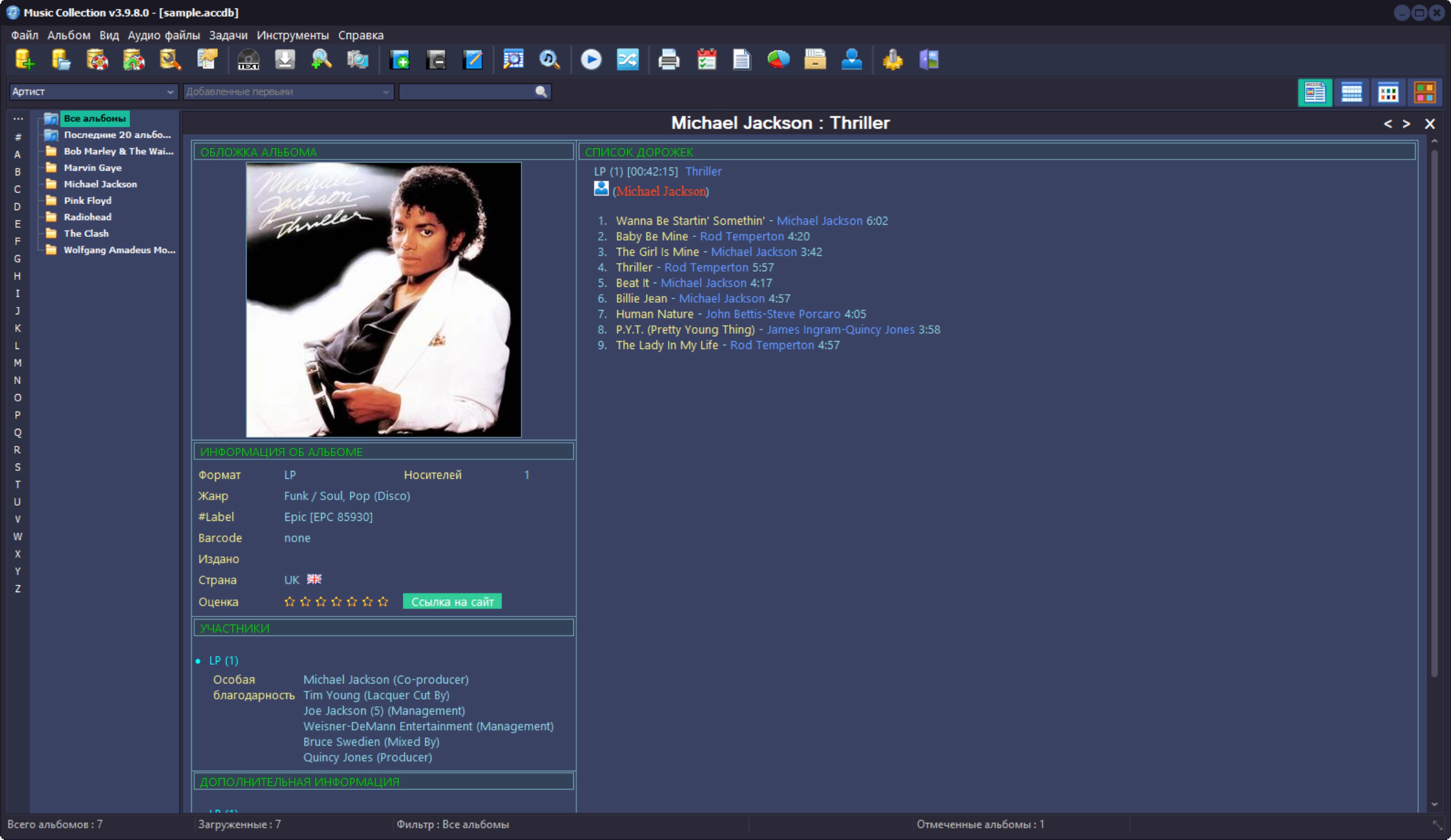Go to next album with > arrow
Viewport: 1451px width, 840px height.
(x=1406, y=124)
